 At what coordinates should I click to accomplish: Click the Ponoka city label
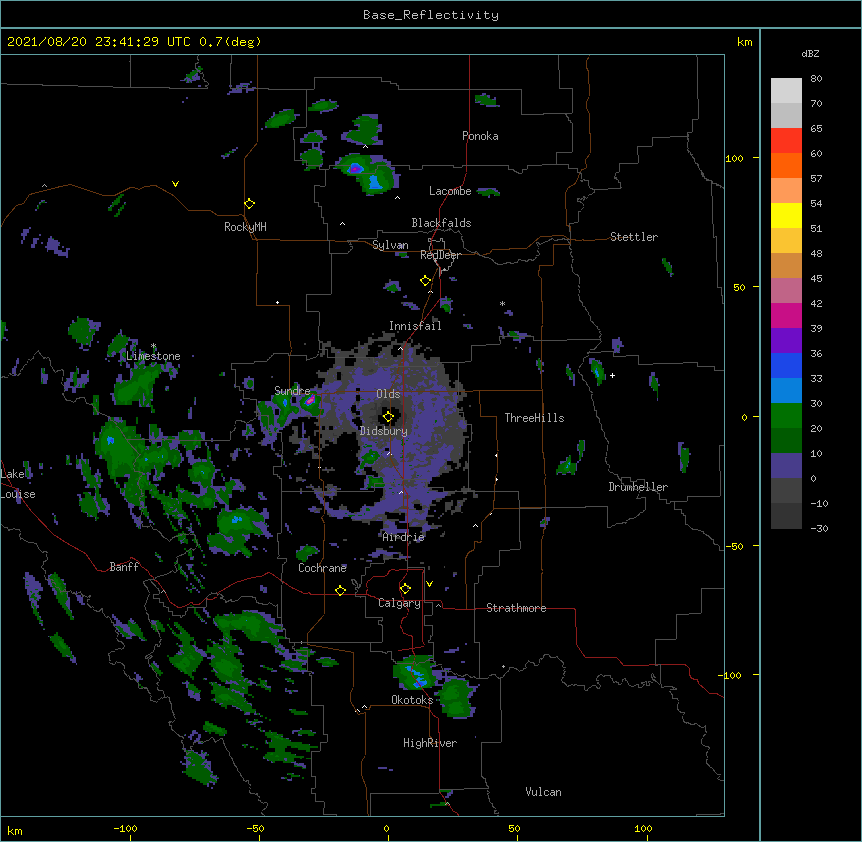480,136
